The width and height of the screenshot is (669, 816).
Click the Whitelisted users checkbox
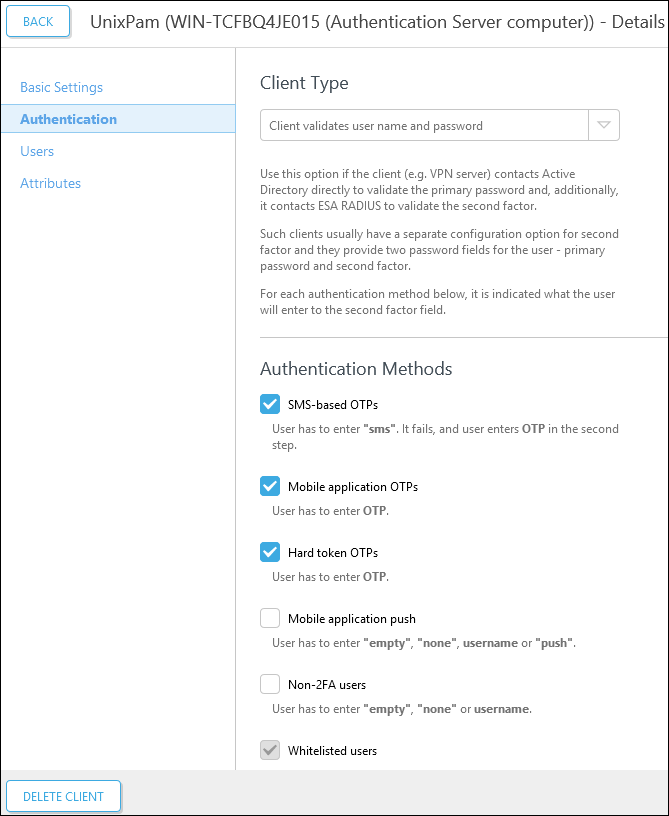(x=270, y=750)
